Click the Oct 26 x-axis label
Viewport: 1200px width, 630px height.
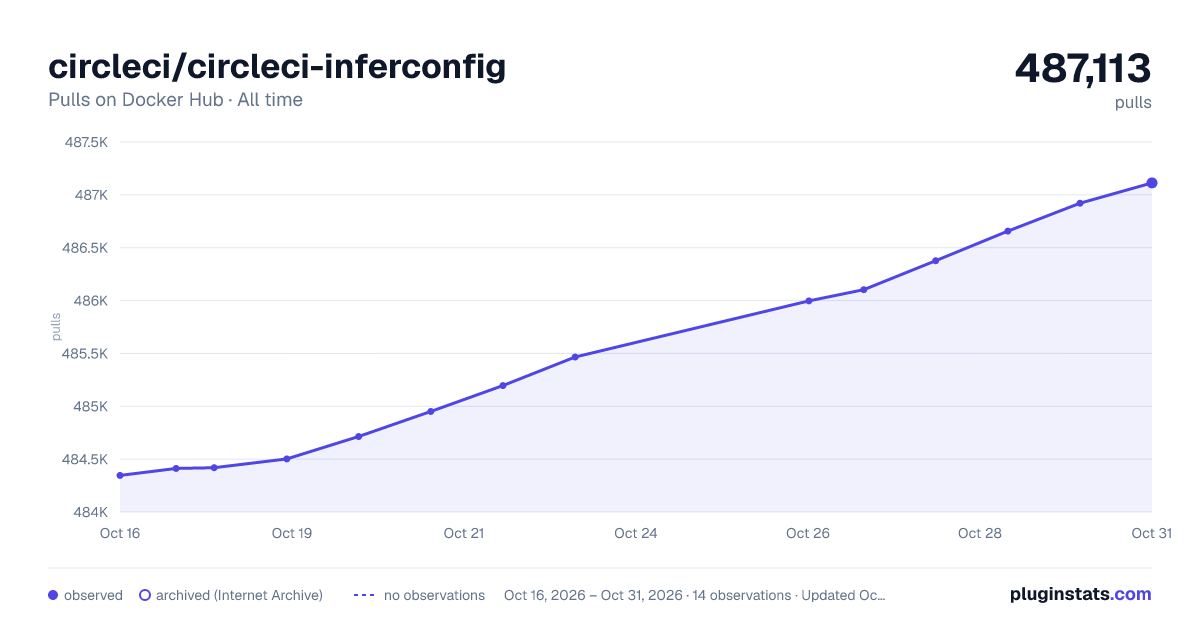pos(808,533)
